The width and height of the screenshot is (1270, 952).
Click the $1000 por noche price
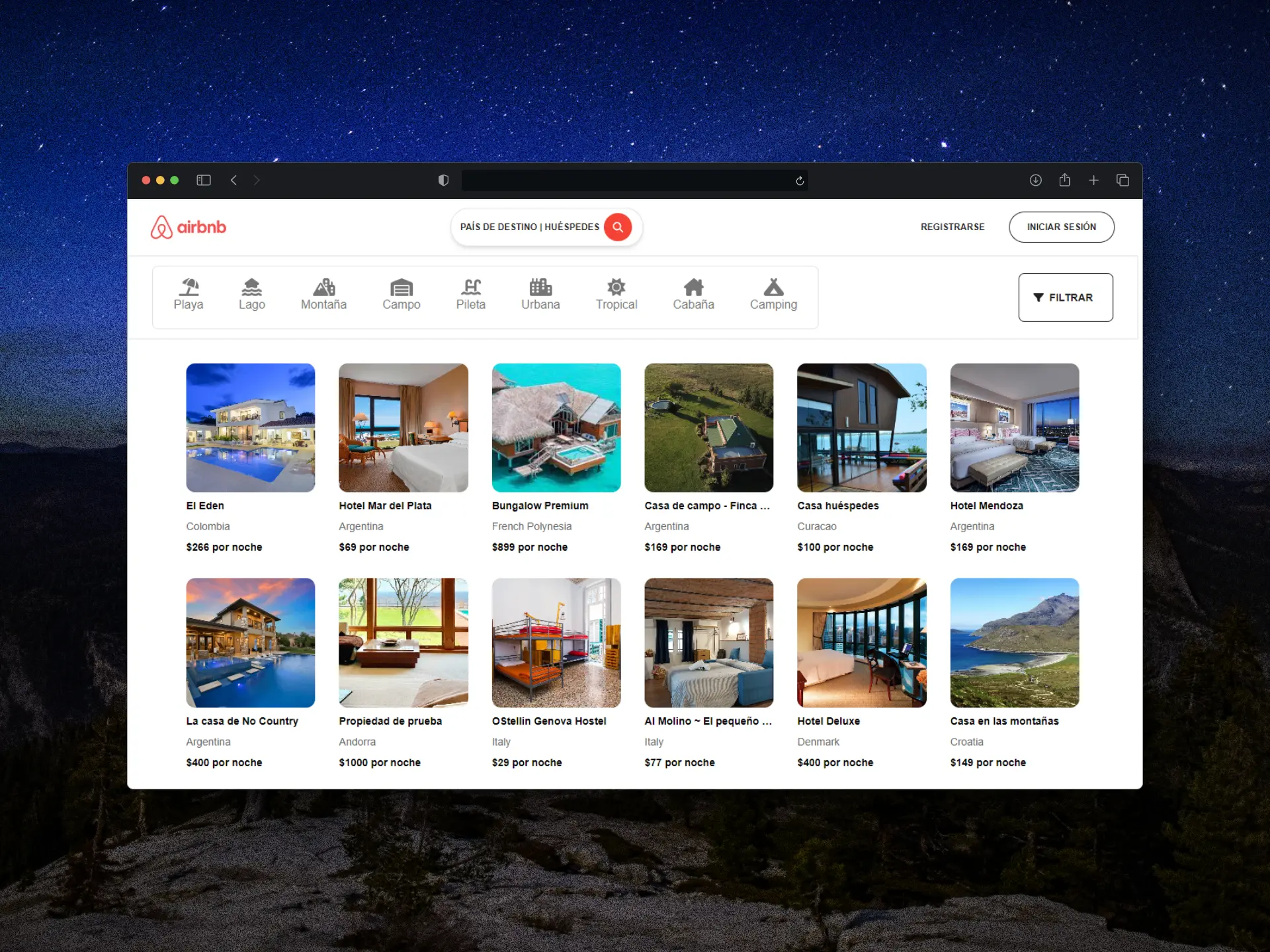pos(380,763)
